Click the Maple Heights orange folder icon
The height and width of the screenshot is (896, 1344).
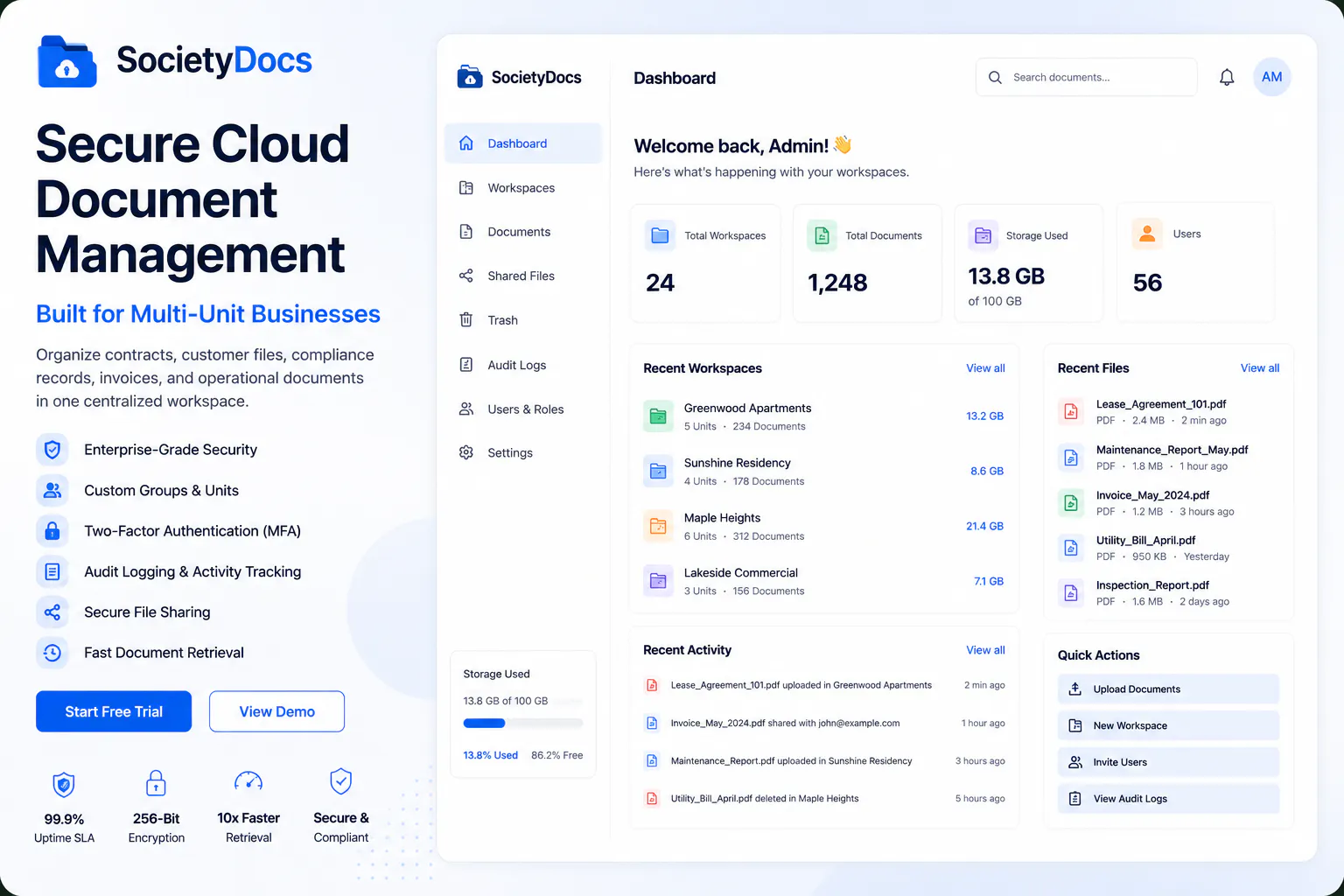tap(658, 527)
